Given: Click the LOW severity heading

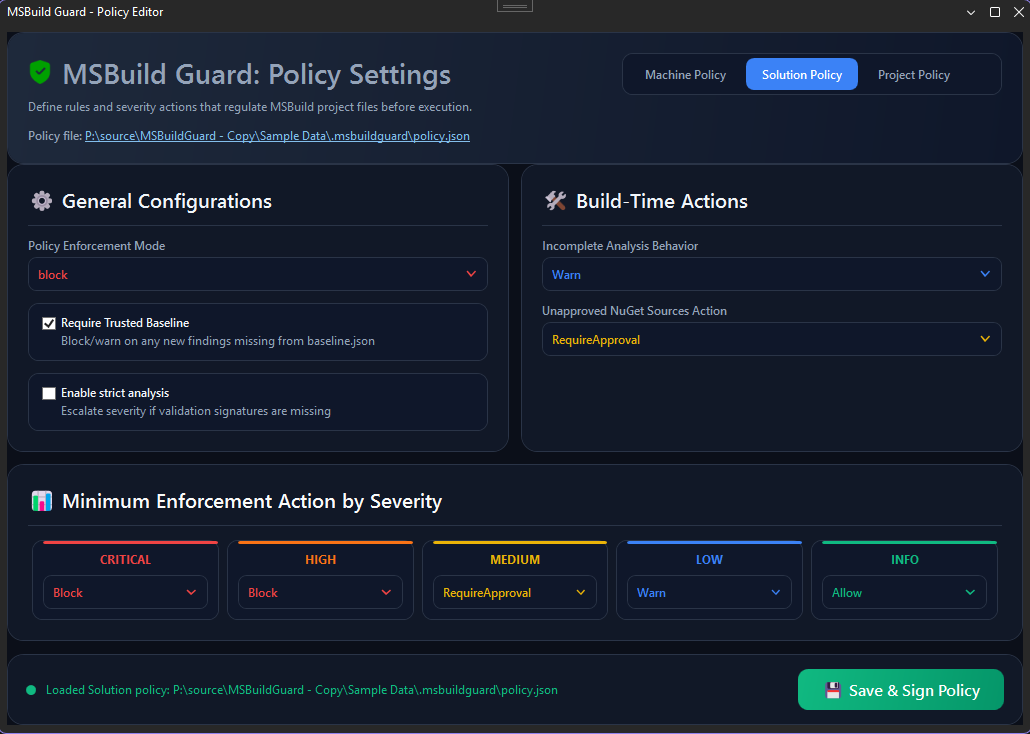Looking at the screenshot, I should coord(709,559).
